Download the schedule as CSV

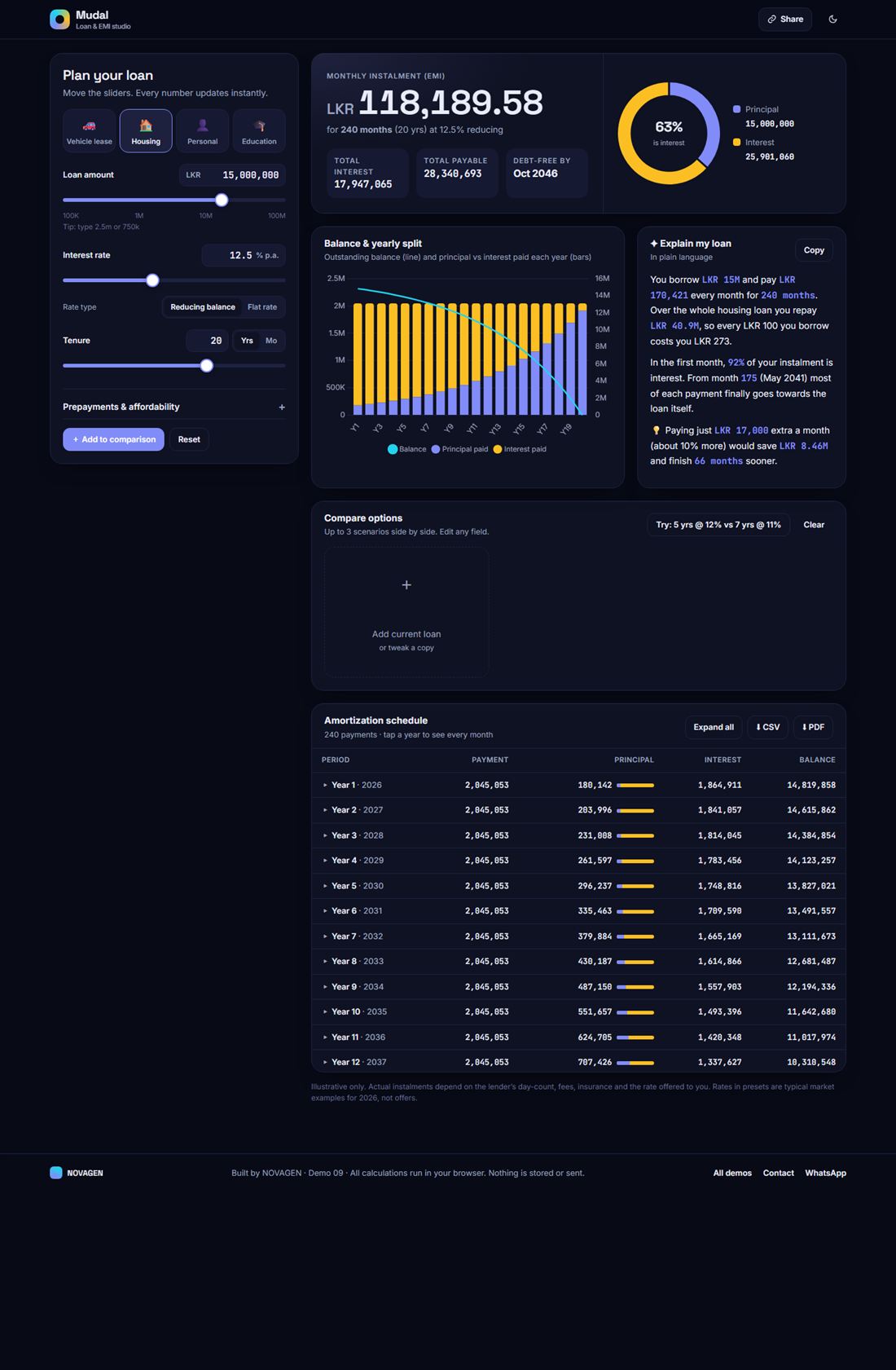coord(767,727)
